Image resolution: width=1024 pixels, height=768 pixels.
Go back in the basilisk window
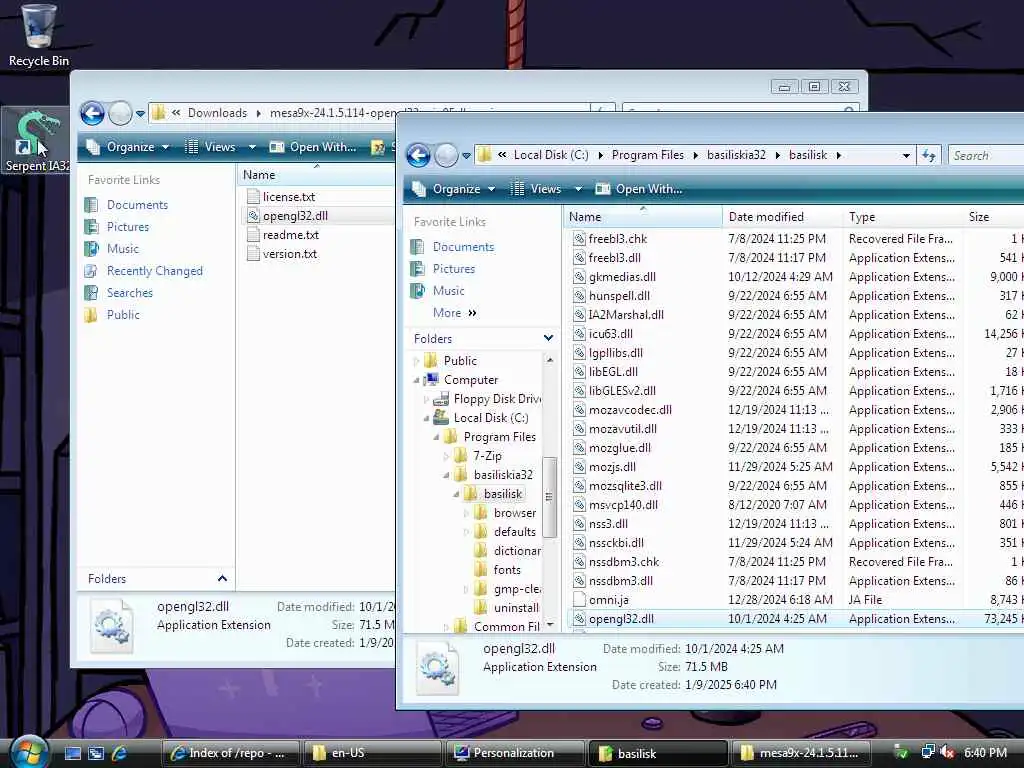point(419,155)
